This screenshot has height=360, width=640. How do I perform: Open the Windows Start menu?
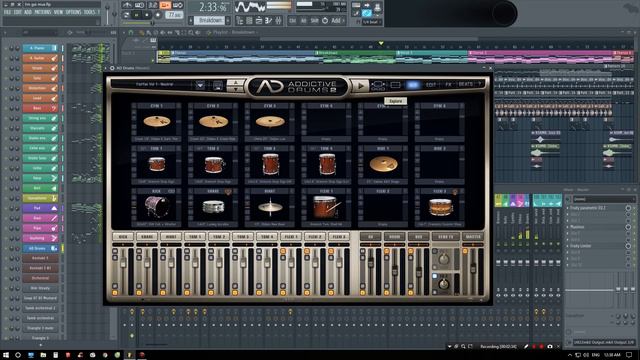[6, 355]
